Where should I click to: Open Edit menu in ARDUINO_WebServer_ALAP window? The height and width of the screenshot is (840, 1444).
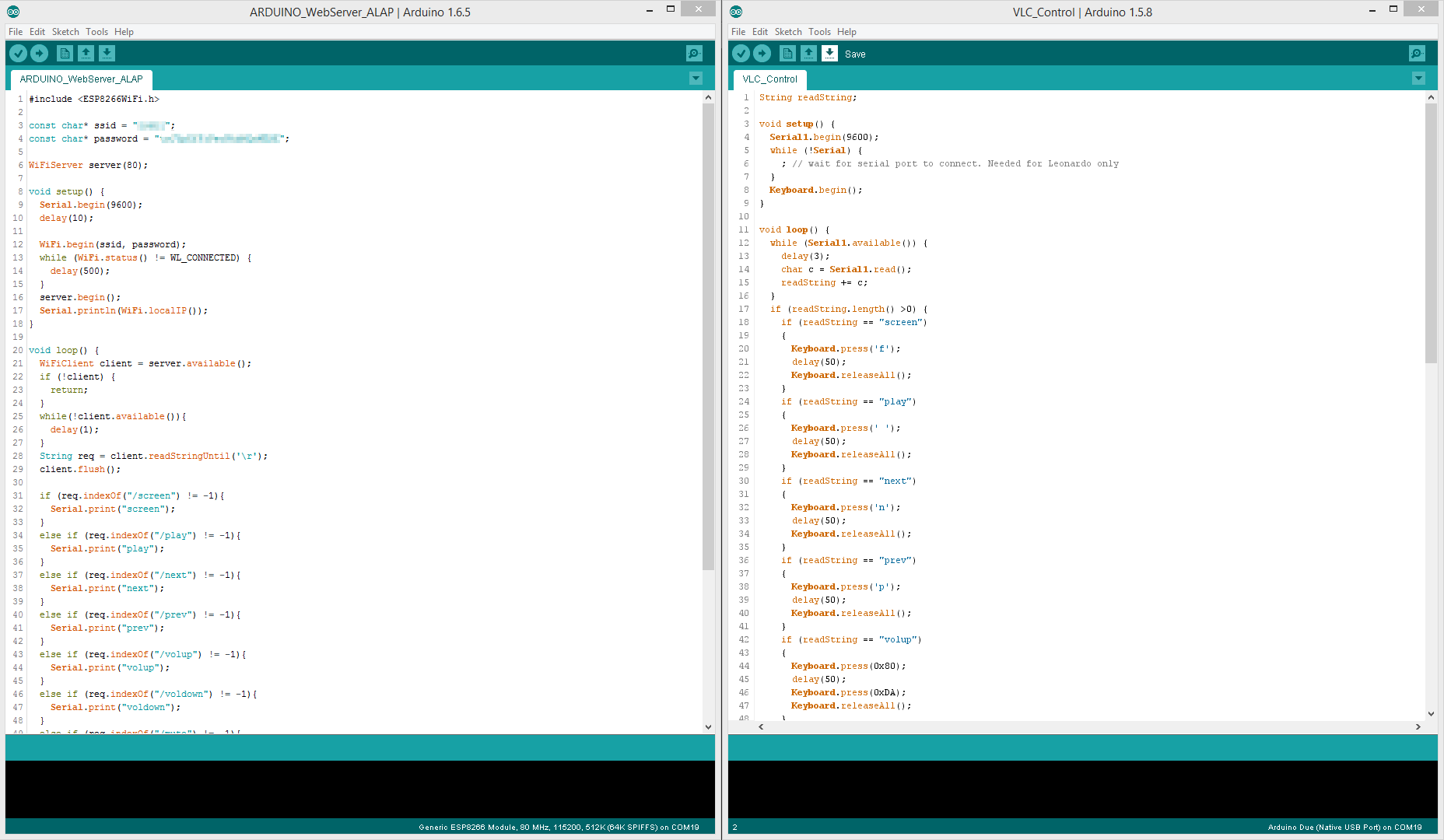click(37, 32)
